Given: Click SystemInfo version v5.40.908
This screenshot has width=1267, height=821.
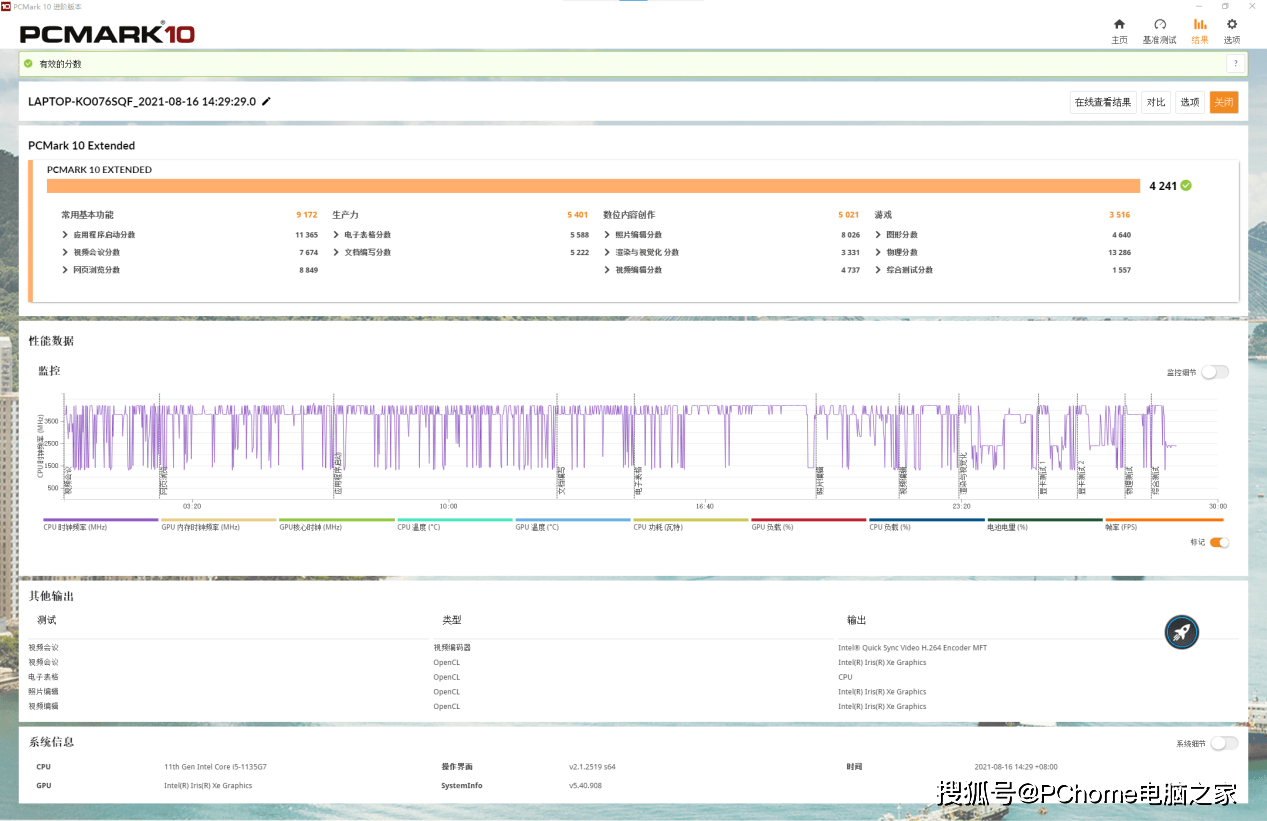Looking at the screenshot, I should point(584,786).
